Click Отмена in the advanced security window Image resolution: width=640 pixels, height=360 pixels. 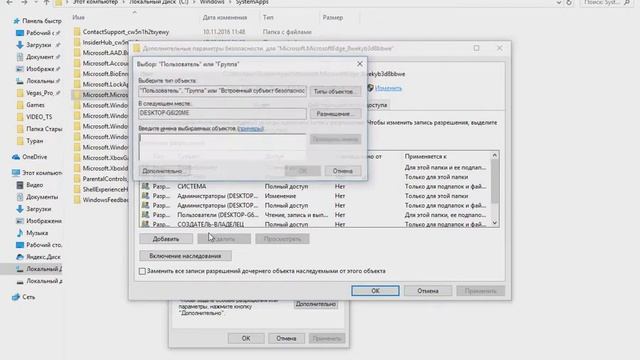(x=427, y=291)
